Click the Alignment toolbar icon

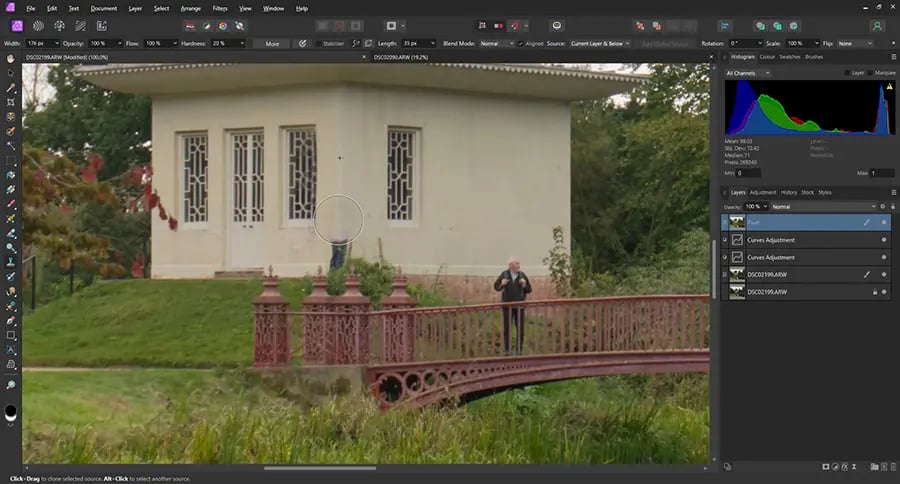click(724, 26)
